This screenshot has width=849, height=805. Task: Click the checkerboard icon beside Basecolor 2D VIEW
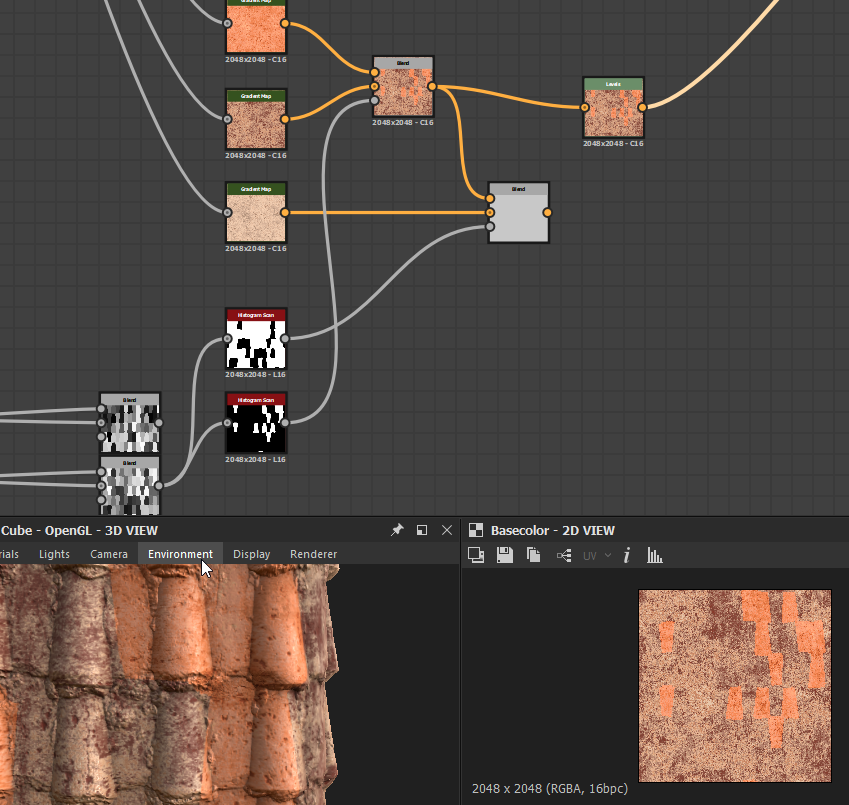pyautogui.click(x=476, y=530)
